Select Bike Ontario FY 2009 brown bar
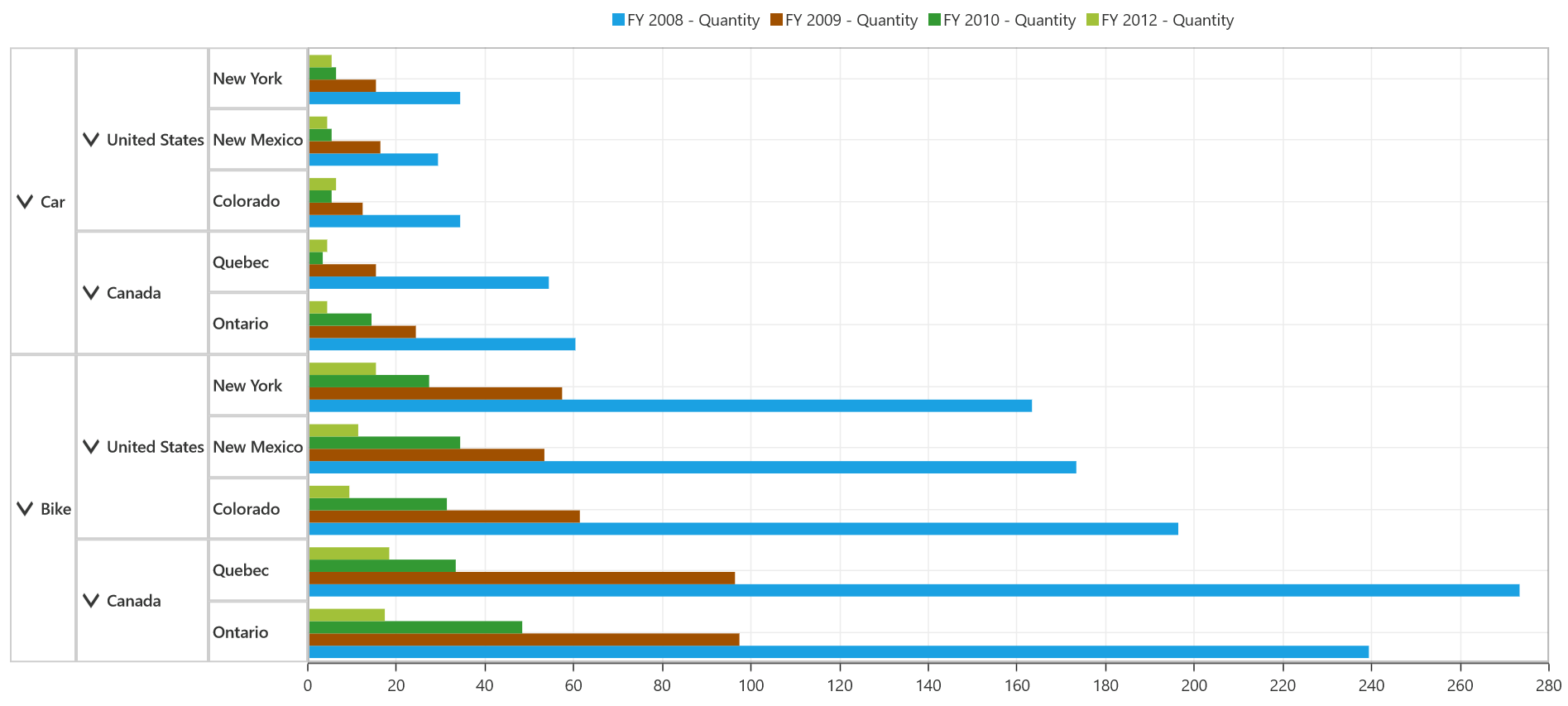Image resolution: width=1568 pixels, height=706 pixels. coord(524,640)
